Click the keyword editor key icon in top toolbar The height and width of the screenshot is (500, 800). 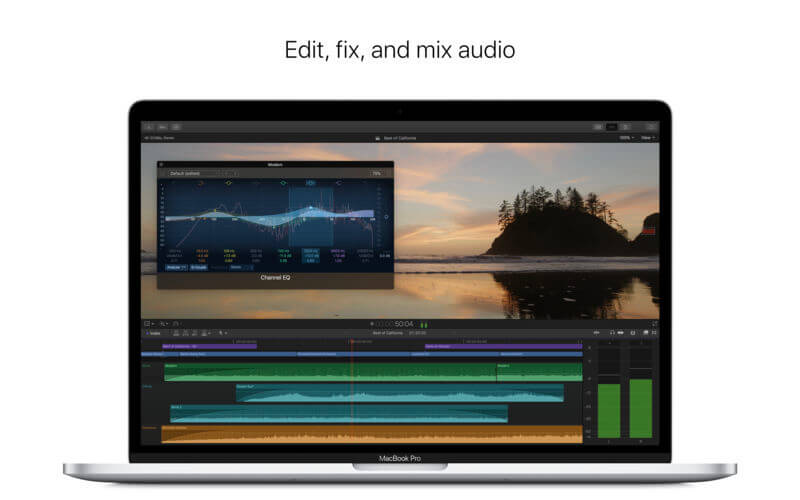click(163, 127)
